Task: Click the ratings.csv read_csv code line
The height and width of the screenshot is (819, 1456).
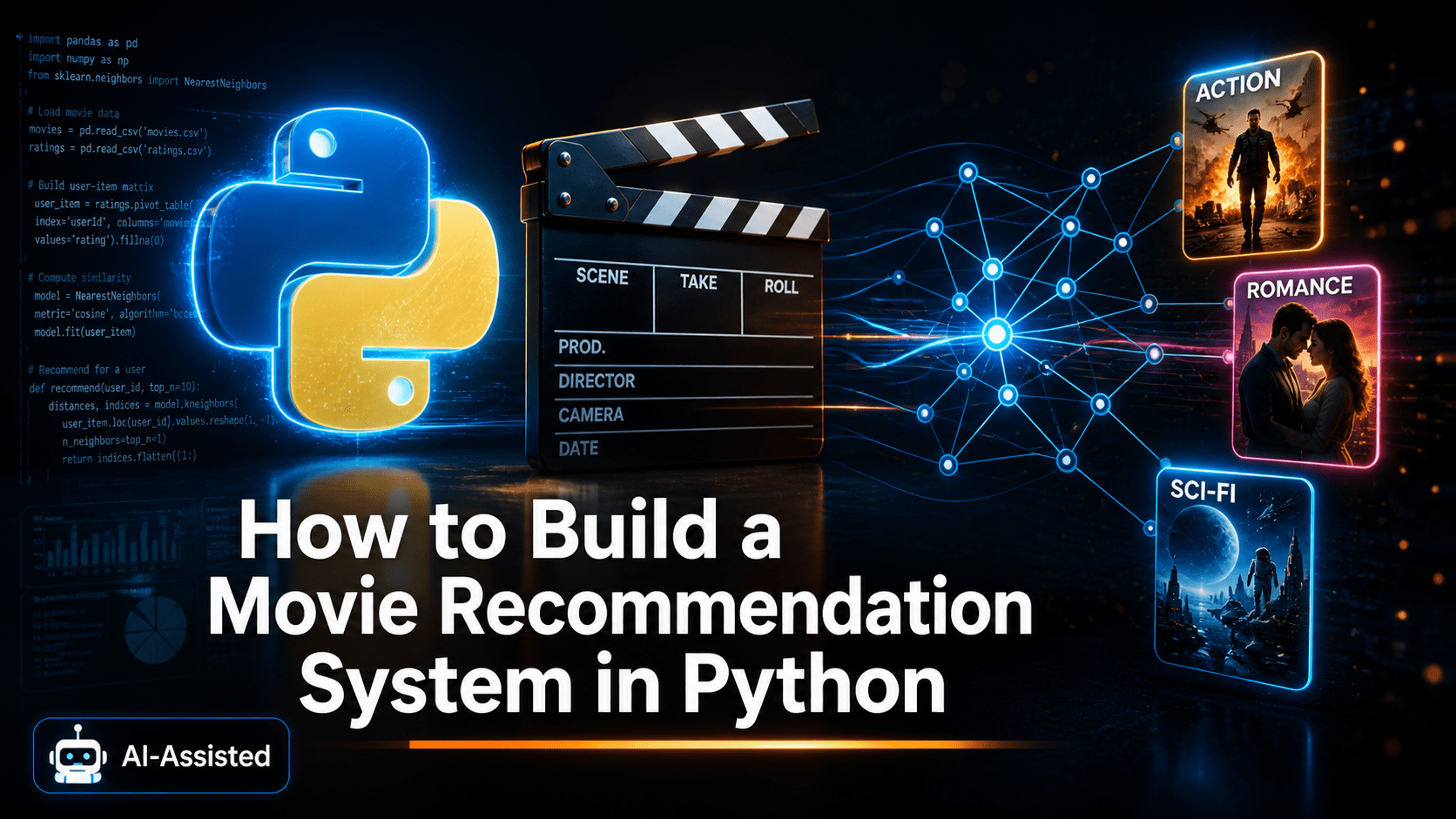Action: 120,149
